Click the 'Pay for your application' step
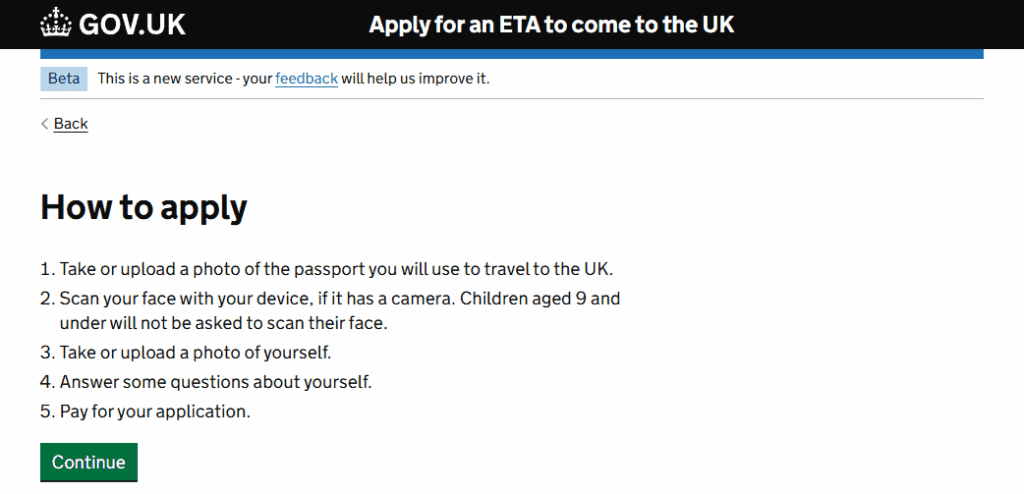This screenshot has height=494, width=1024. click(155, 411)
